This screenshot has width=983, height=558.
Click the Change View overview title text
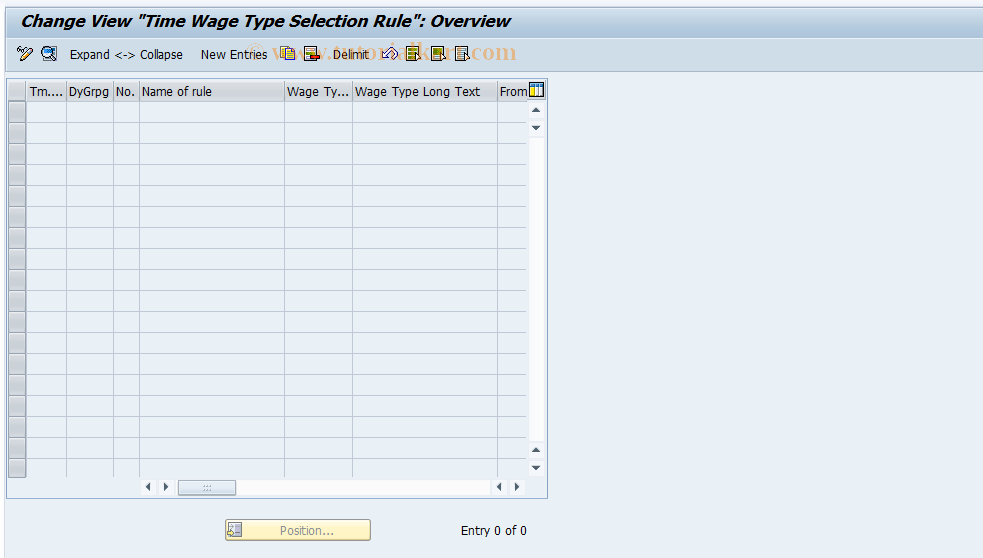pyautogui.click(x=266, y=21)
